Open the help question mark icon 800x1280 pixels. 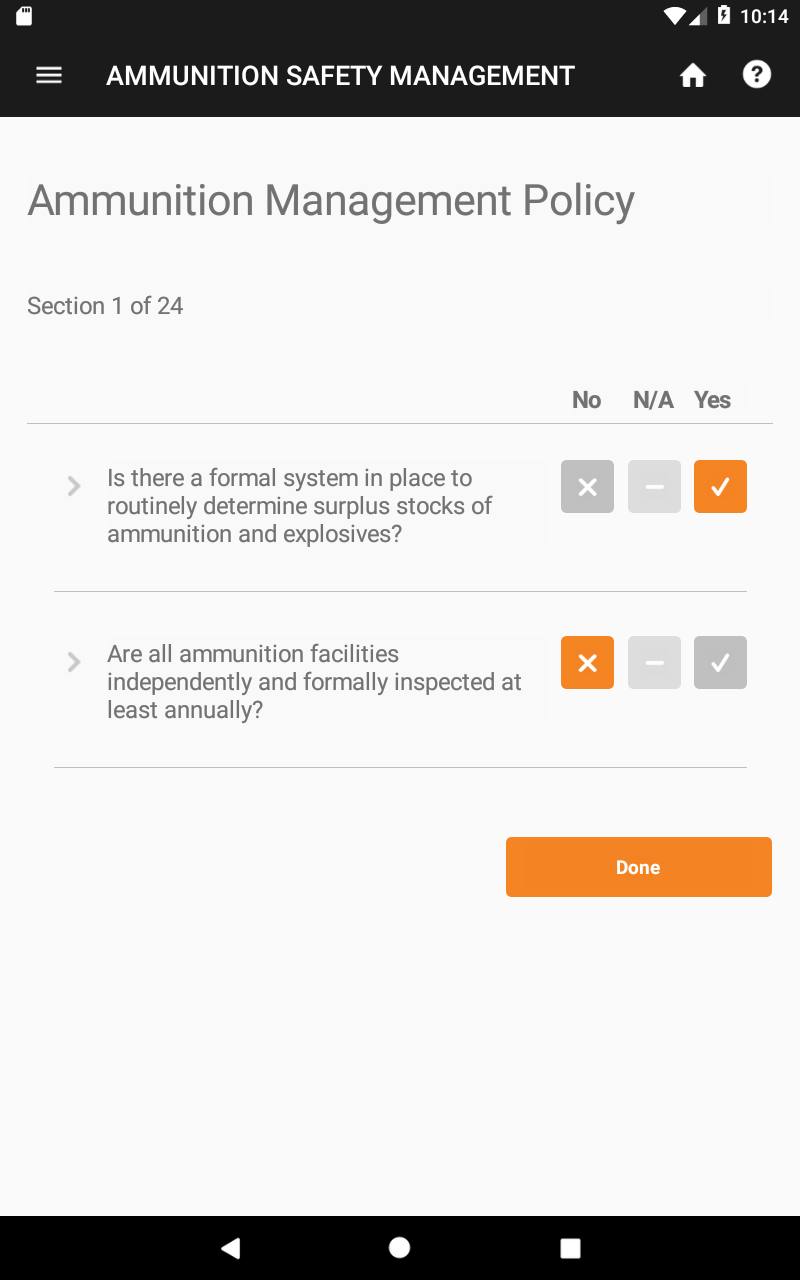pos(757,75)
